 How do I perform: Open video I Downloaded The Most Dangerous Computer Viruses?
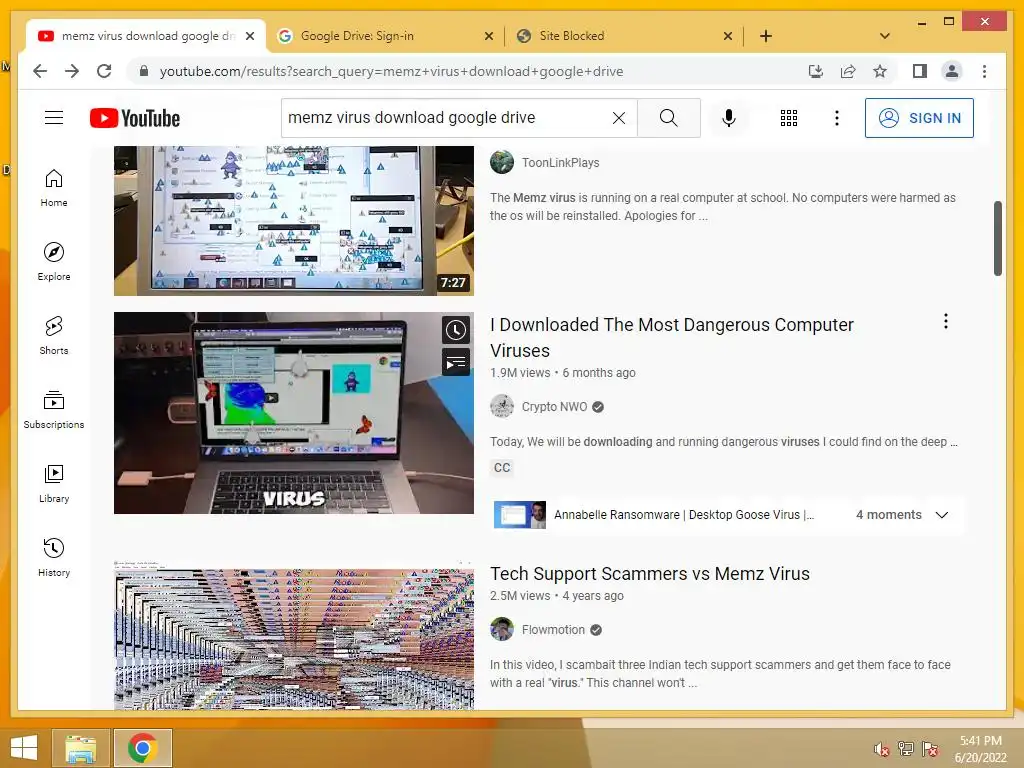coord(671,338)
